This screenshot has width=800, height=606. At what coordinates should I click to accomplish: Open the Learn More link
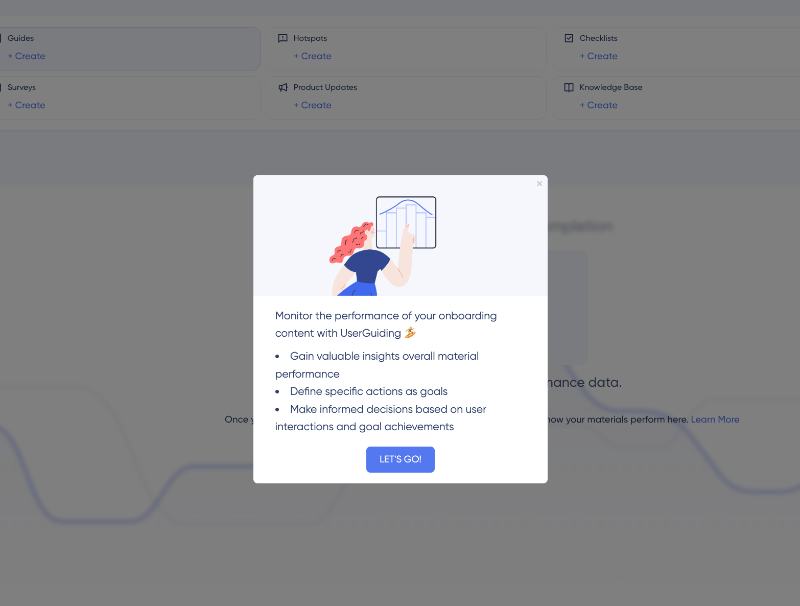[x=715, y=419]
